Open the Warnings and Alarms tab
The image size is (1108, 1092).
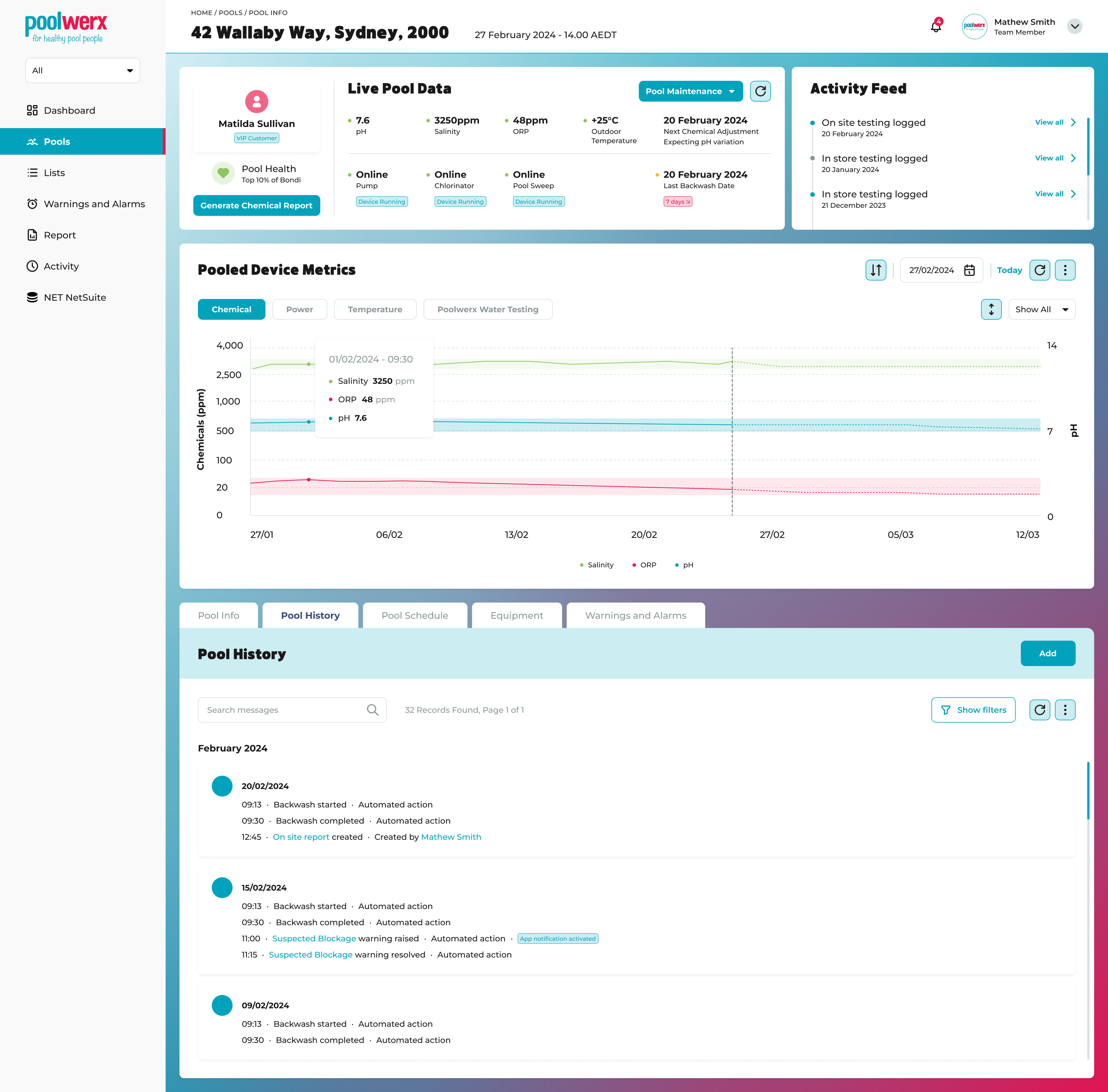coord(635,615)
